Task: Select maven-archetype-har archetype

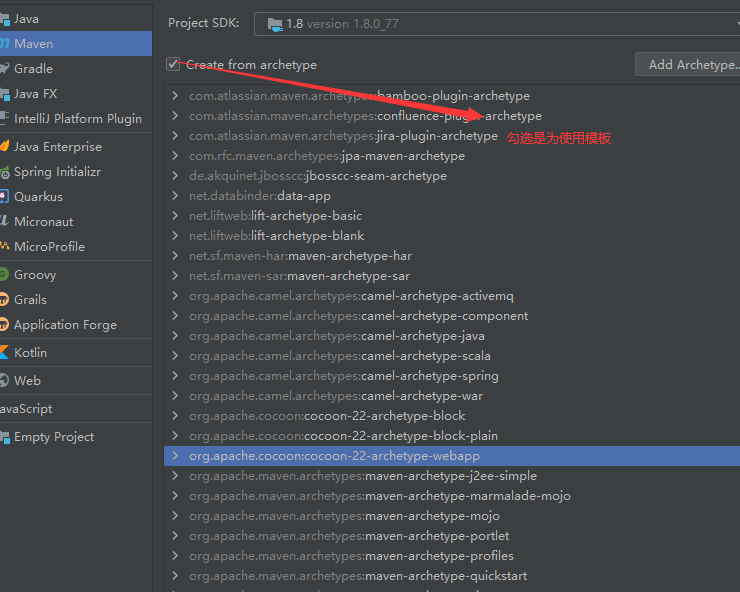Action: point(452,255)
